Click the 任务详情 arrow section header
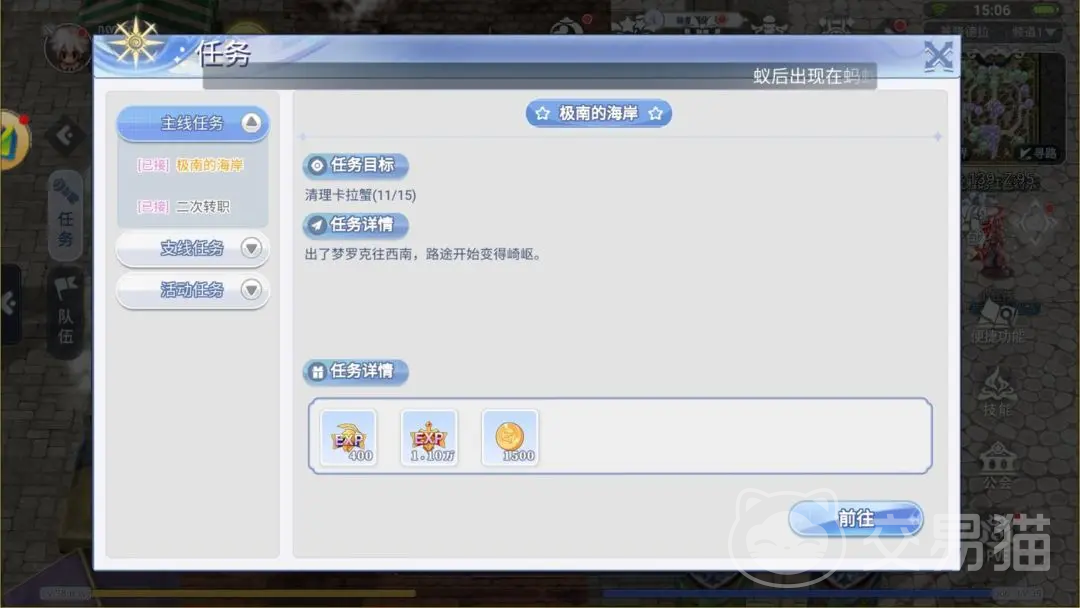This screenshot has height=608, width=1080. point(355,224)
